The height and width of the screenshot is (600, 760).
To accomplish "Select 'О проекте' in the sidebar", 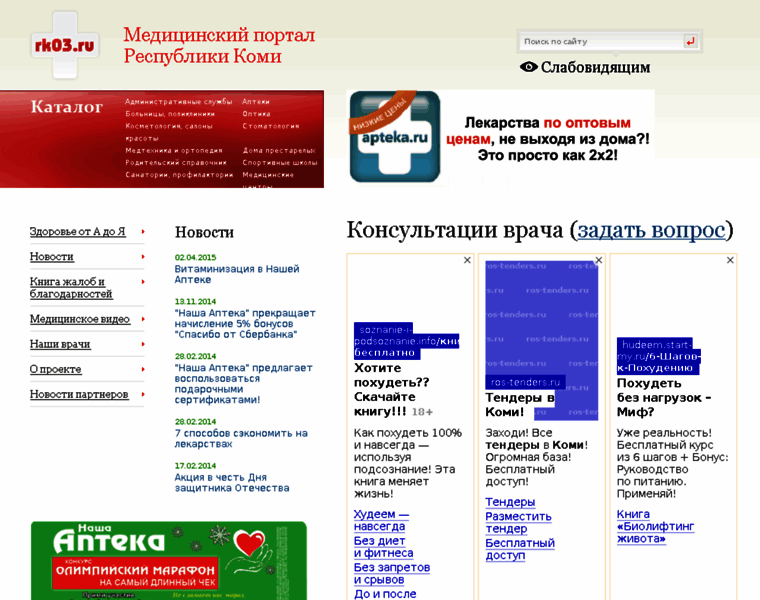I will tap(56, 369).
